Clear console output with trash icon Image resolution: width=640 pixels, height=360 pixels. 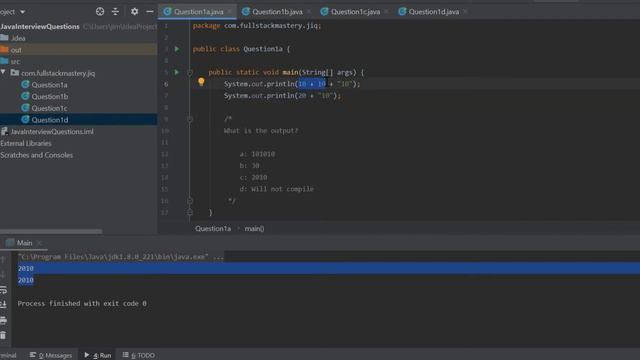click(4, 335)
